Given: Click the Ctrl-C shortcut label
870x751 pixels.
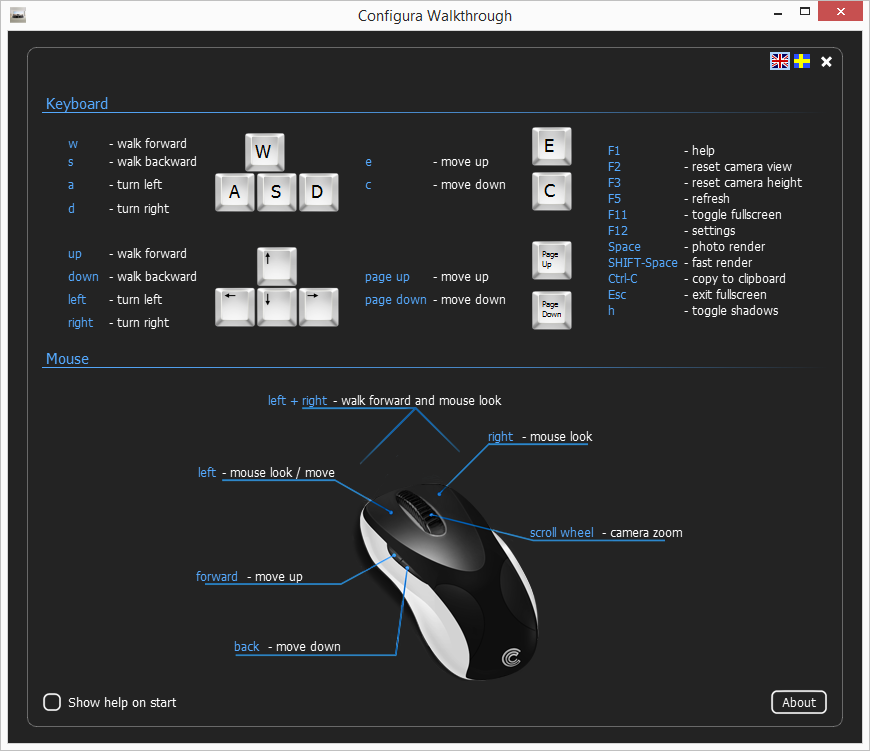Looking at the screenshot, I should tap(623, 279).
